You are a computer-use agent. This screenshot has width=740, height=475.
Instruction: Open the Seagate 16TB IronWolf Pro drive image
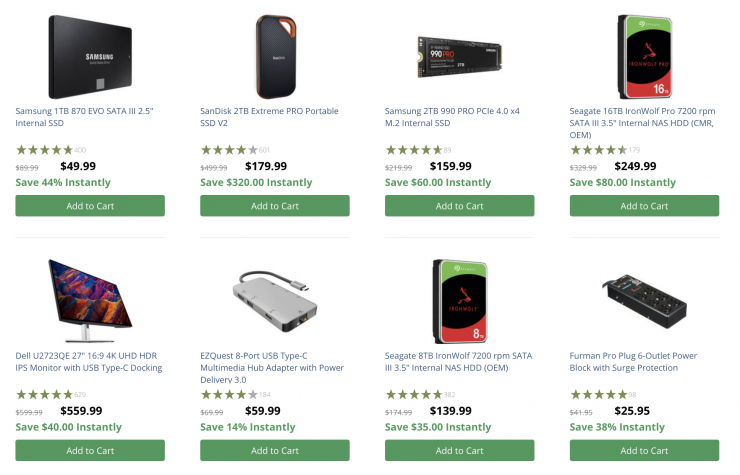(644, 55)
